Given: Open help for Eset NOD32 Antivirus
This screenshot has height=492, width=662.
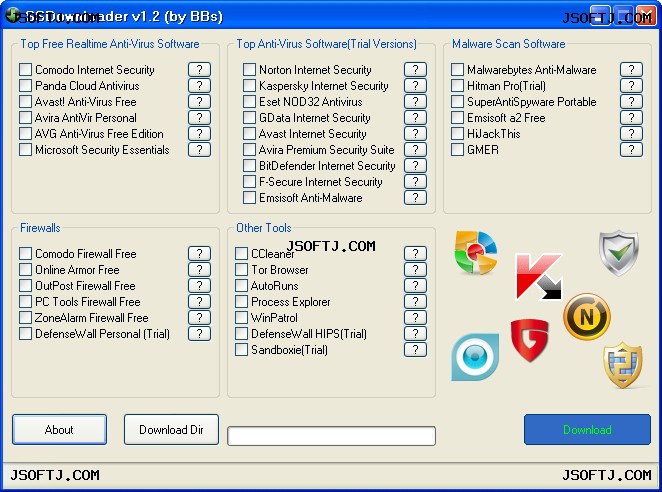Looking at the screenshot, I should [x=415, y=101].
